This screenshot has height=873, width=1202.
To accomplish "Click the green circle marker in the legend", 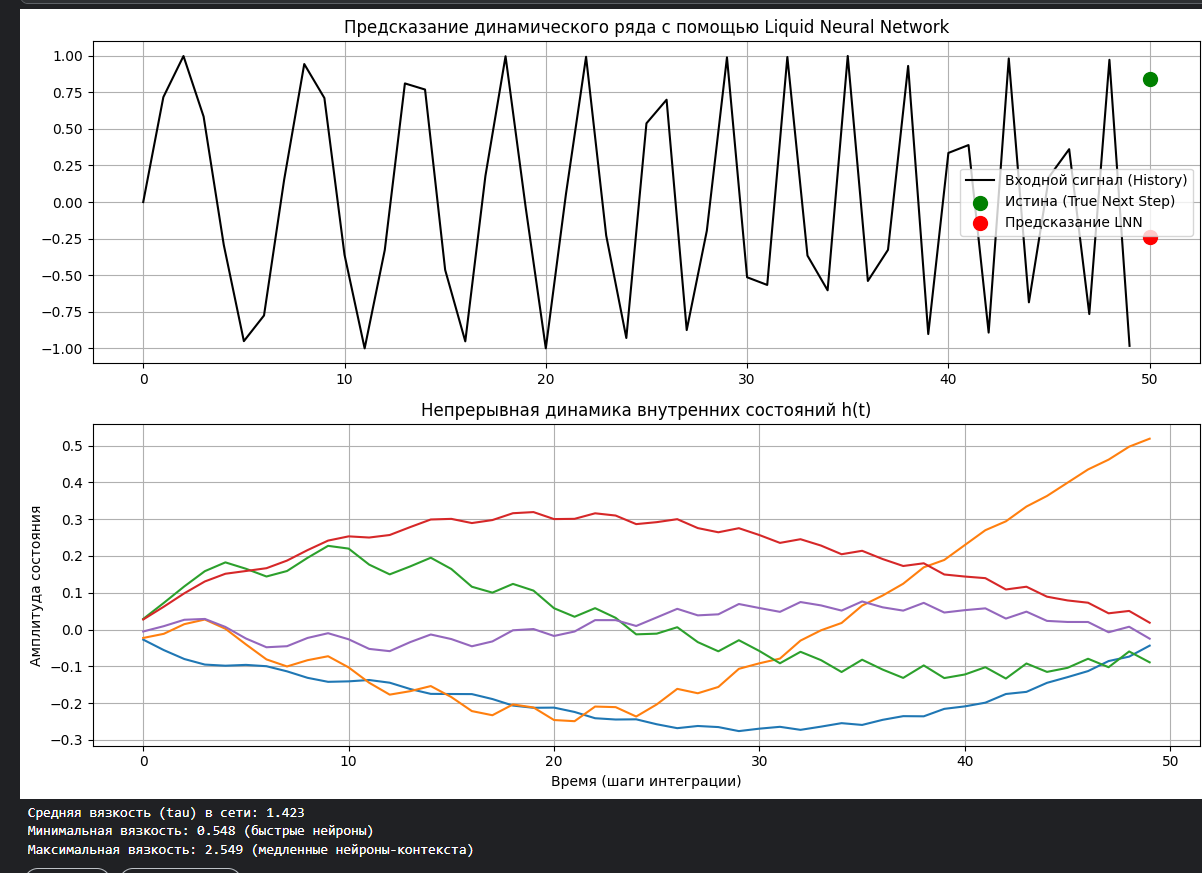I will click(x=980, y=202).
